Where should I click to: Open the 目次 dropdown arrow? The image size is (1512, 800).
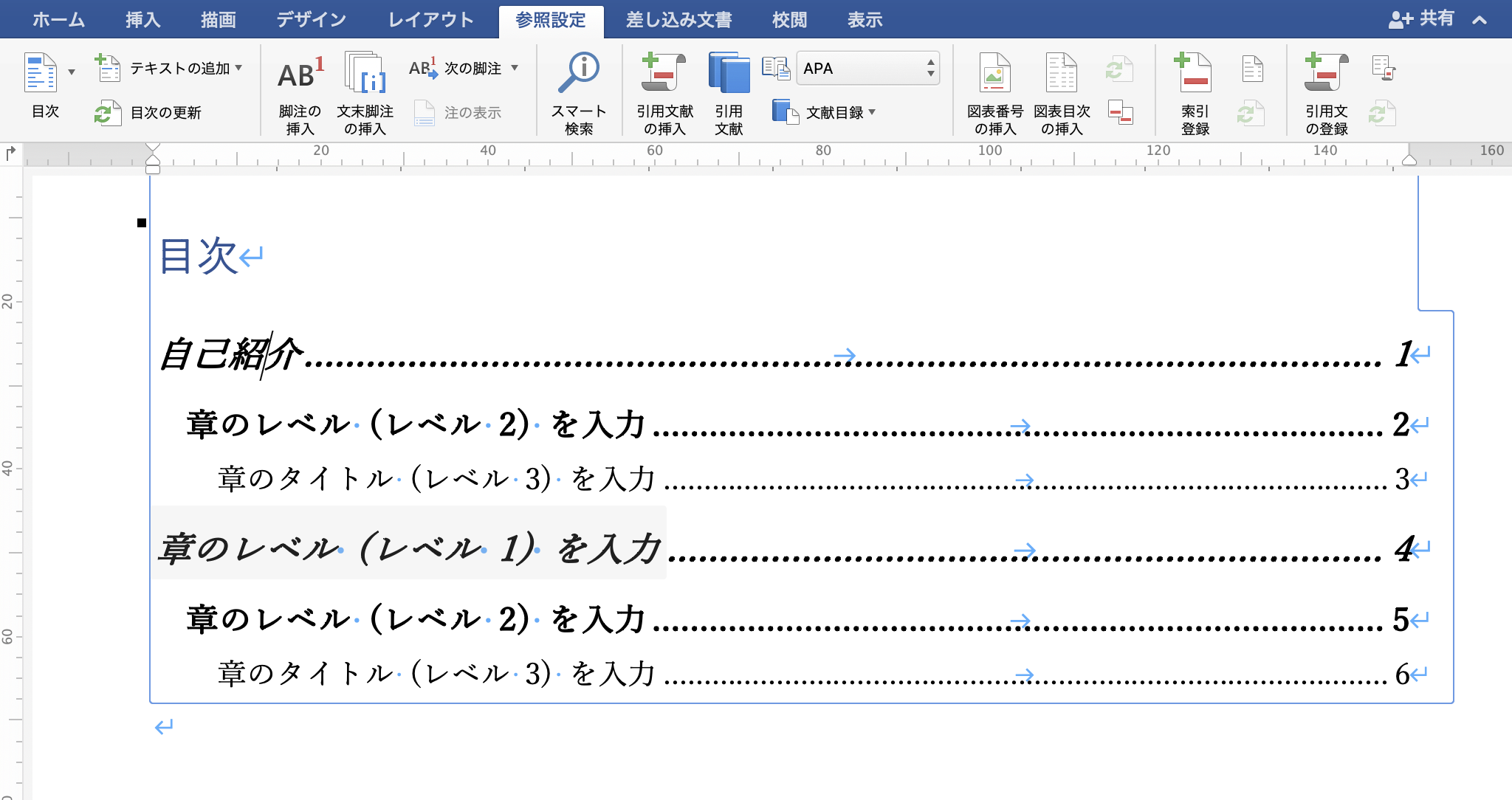(x=72, y=72)
